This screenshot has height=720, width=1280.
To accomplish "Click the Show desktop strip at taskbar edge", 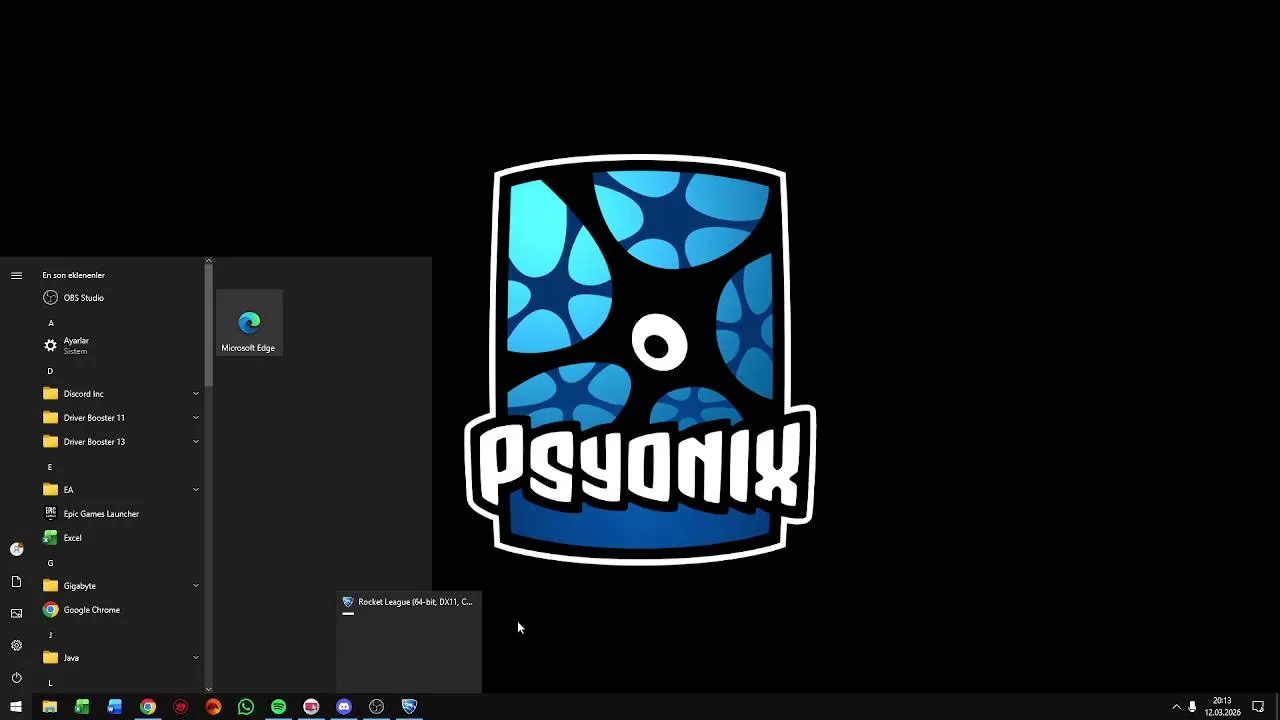I will click(x=1277, y=707).
